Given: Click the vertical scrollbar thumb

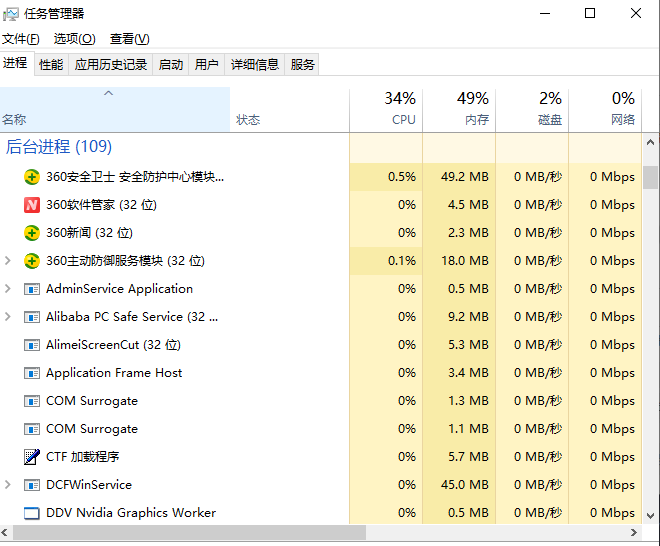Looking at the screenshot, I should tap(651, 177).
